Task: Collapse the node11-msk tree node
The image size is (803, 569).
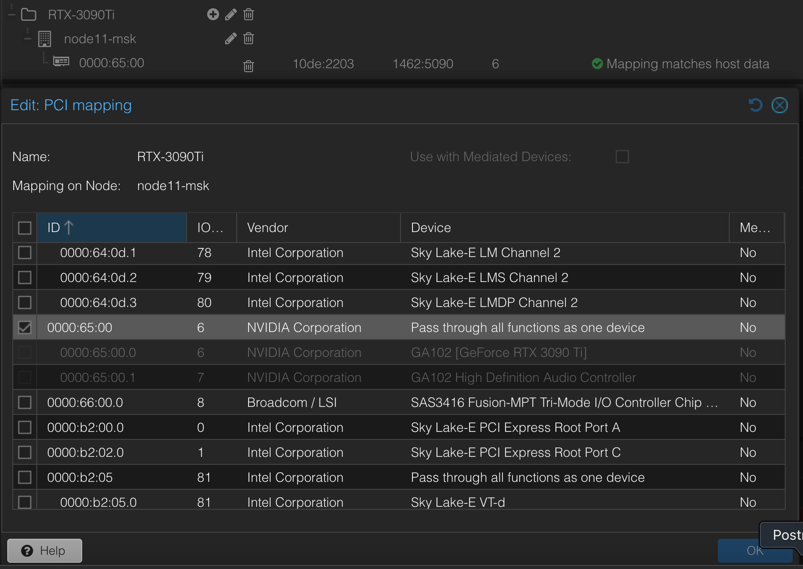Action: pyautogui.click(x=28, y=38)
